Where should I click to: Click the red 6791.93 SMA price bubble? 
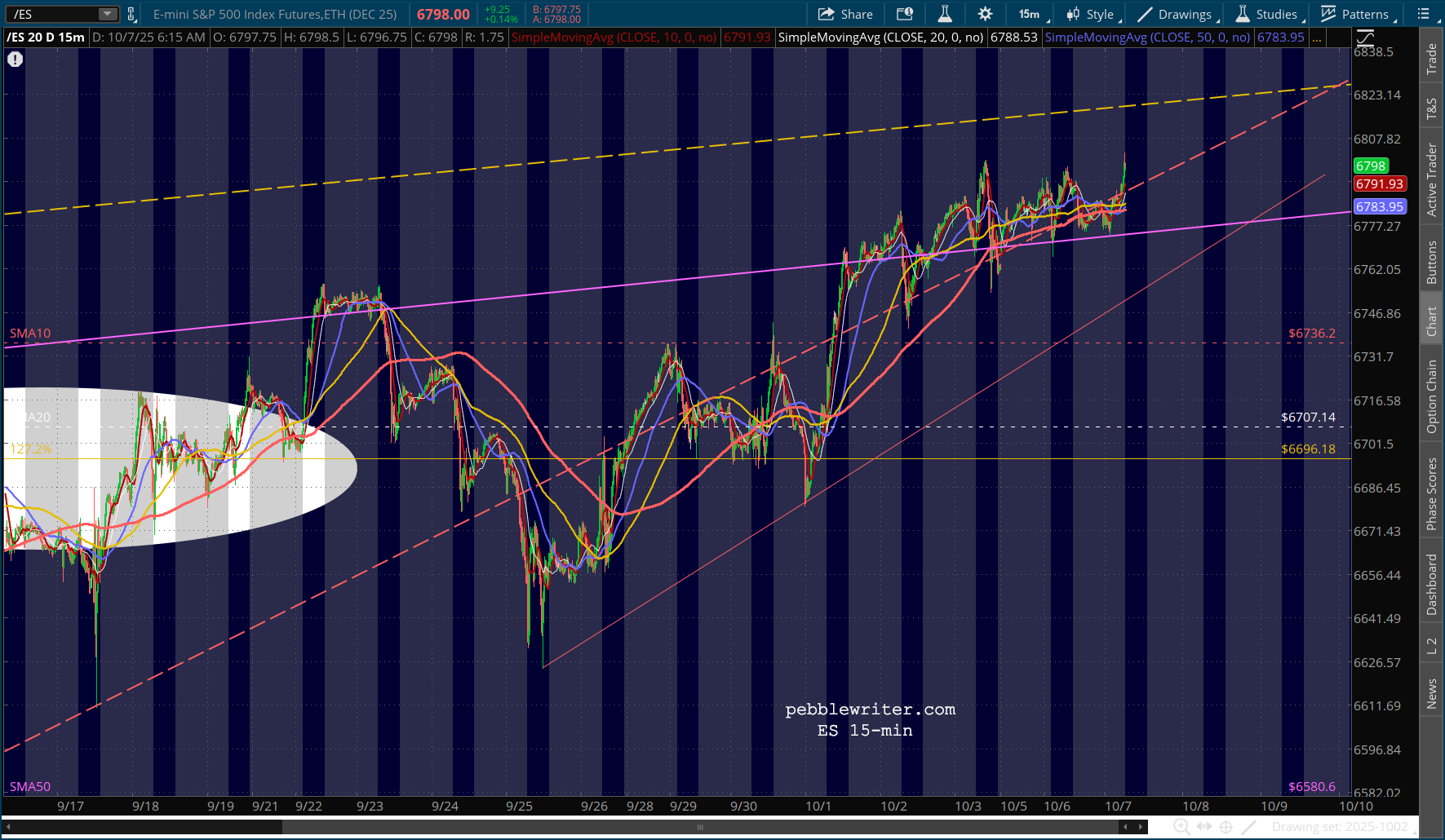(x=1380, y=184)
